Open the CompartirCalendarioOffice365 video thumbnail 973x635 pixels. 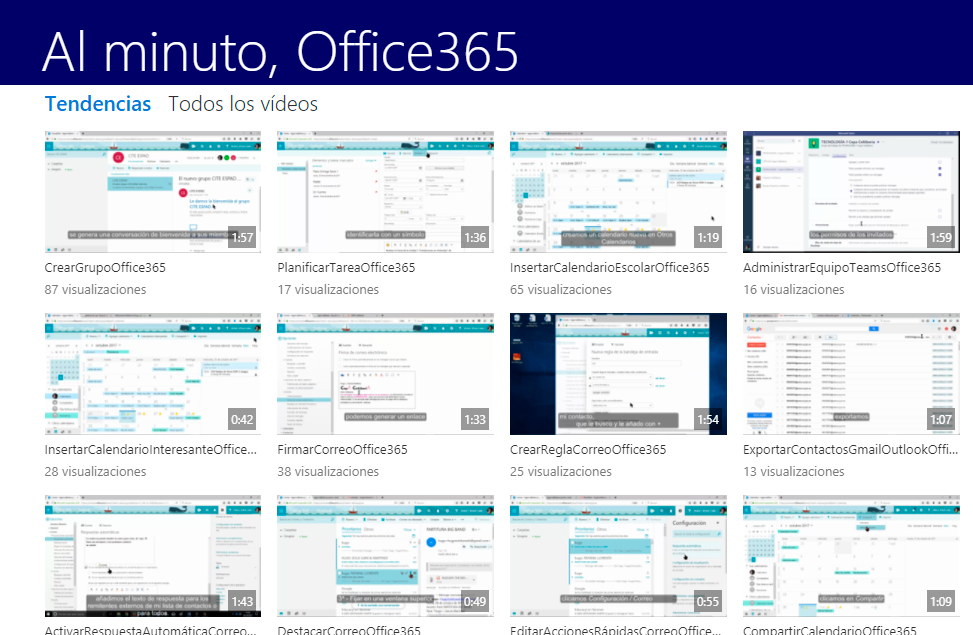pyautogui.click(x=851, y=556)
